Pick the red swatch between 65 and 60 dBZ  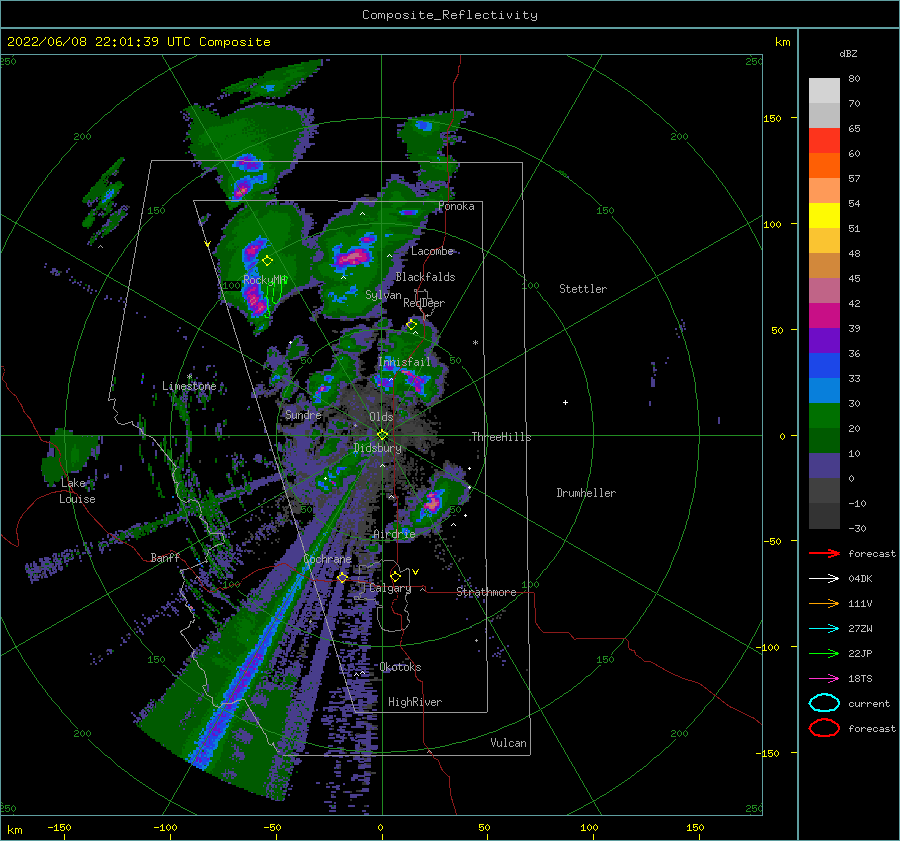tap(824, 141)
